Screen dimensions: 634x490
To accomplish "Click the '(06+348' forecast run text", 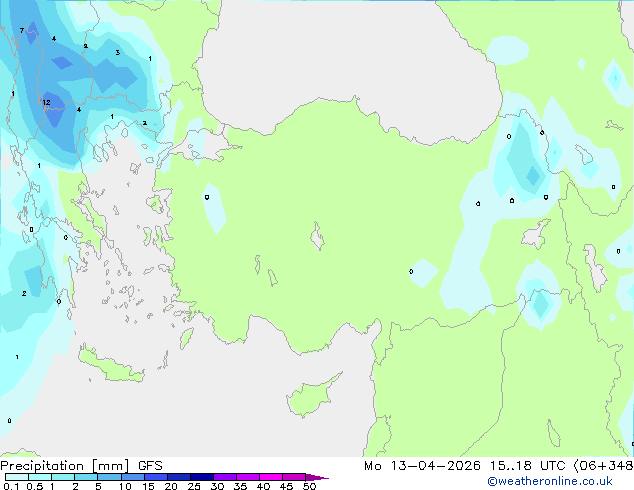I will click(x=603, y=466).
